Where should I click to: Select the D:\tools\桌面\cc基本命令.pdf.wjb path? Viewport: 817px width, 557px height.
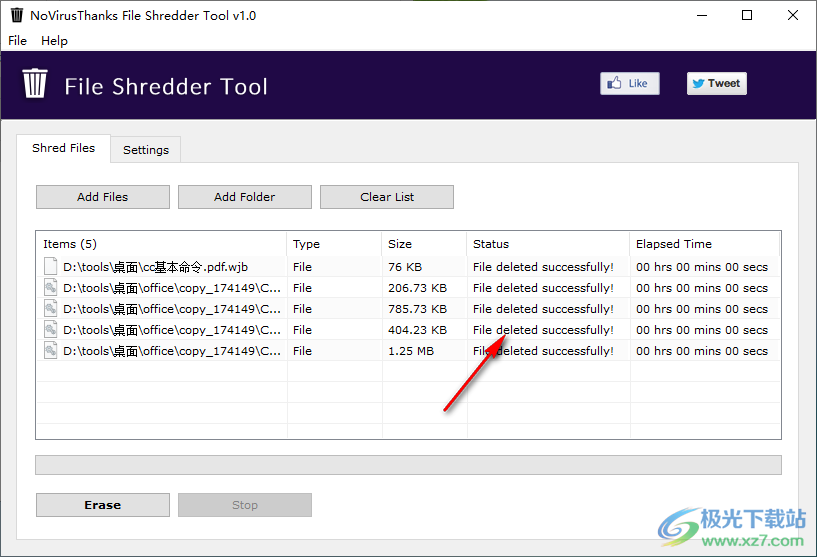click(x=155, y=267)
